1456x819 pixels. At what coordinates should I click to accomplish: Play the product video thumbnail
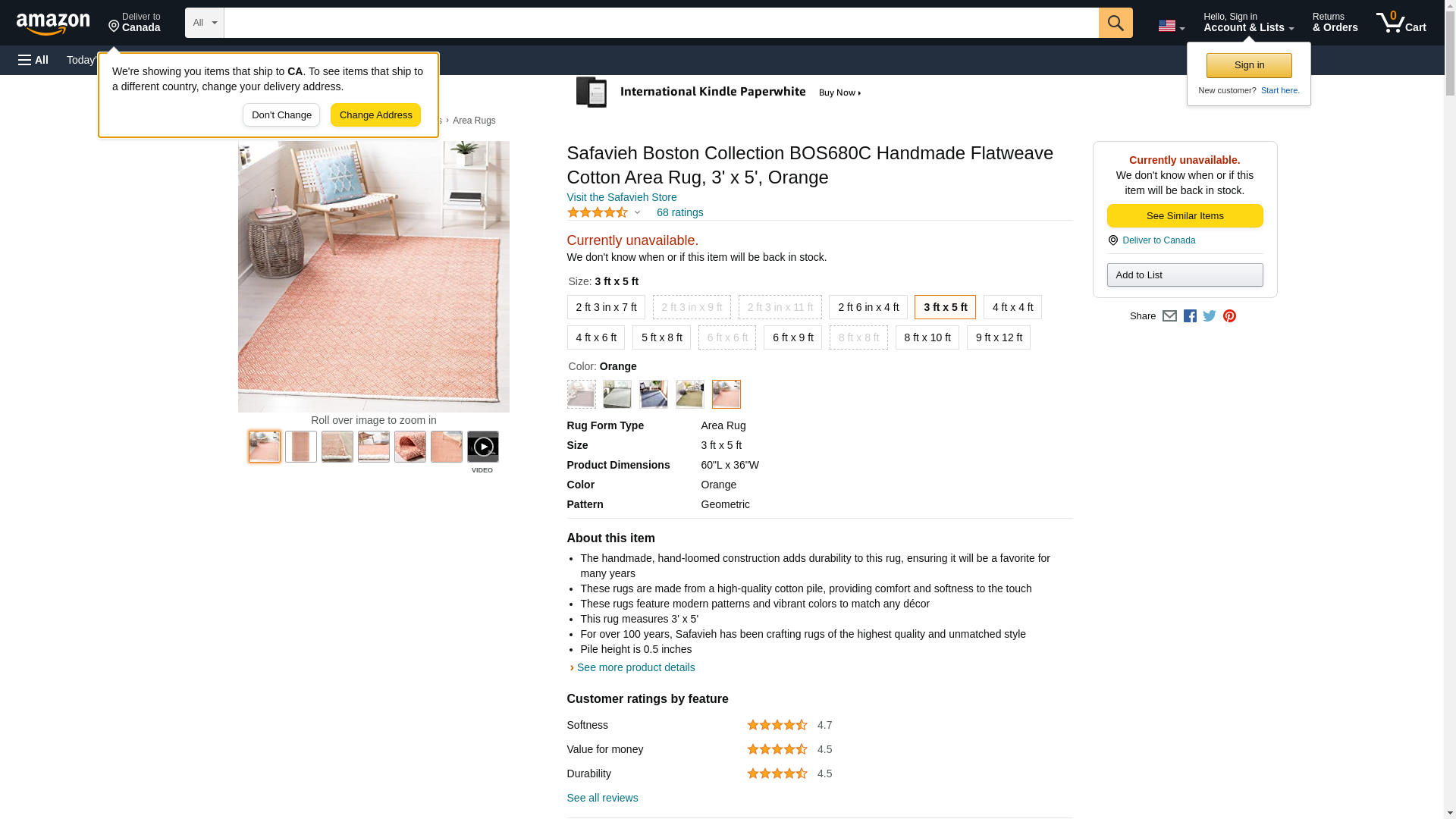click(x=482, y=447)
